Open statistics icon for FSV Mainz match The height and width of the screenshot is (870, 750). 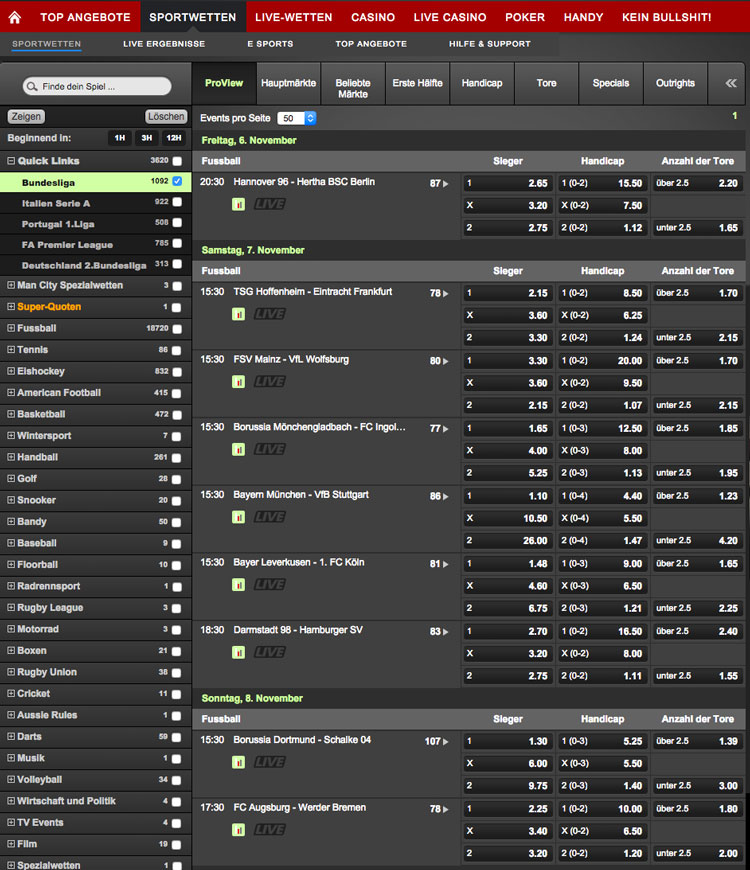tap(239, 382)
